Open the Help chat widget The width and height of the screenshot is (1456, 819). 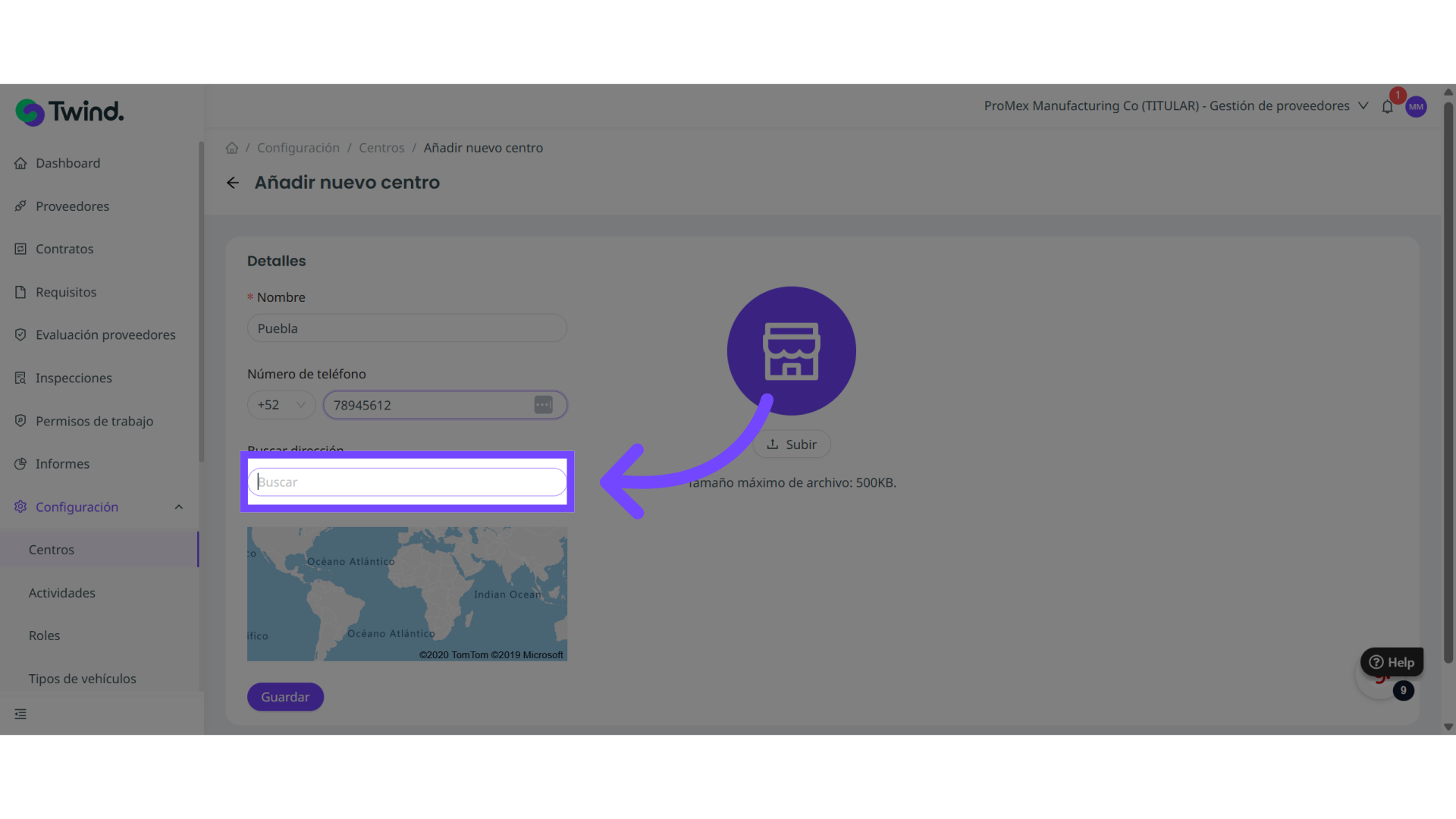tap(1392, 662)
